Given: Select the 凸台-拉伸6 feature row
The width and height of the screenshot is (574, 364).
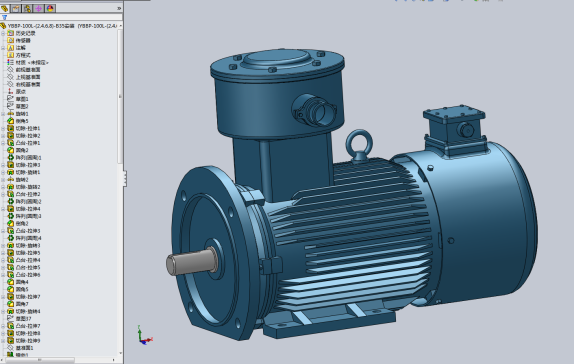Looking at the screenshot, I should tap(24, 275).
